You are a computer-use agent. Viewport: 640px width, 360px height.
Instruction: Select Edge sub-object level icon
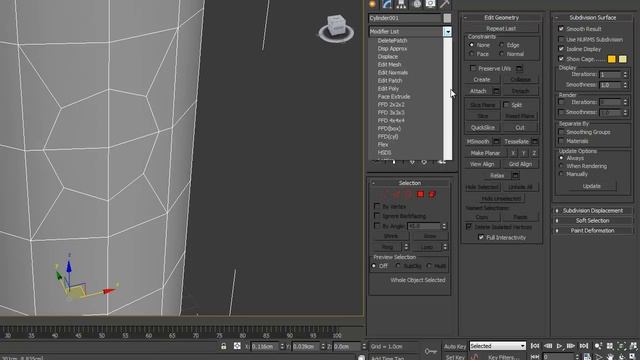click(x=396, y=195)
